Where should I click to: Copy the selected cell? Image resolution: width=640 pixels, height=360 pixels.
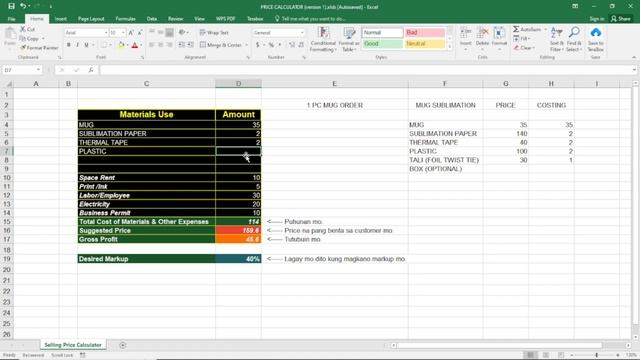pyautogui.click(x=29, y=38)
